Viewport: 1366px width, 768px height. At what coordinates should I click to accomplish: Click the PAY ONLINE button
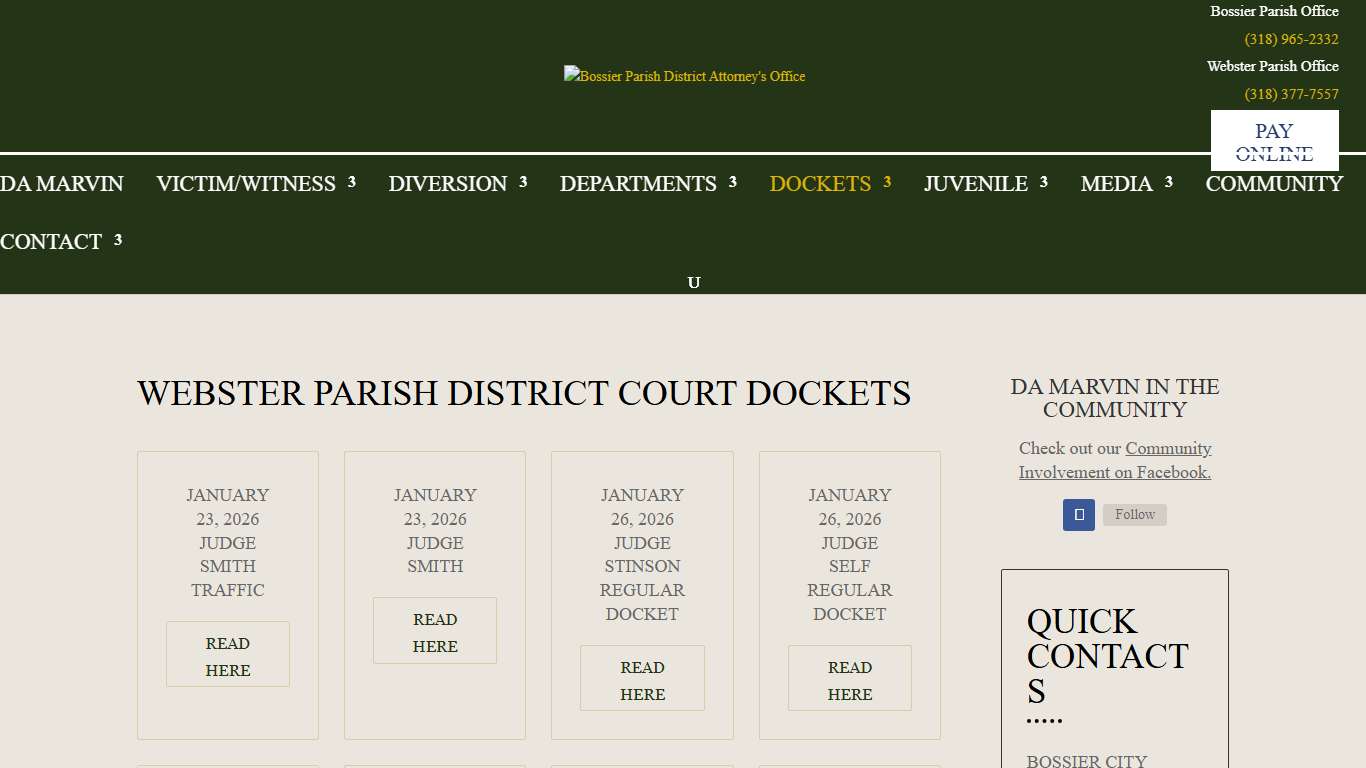[x=1274, y=140]
